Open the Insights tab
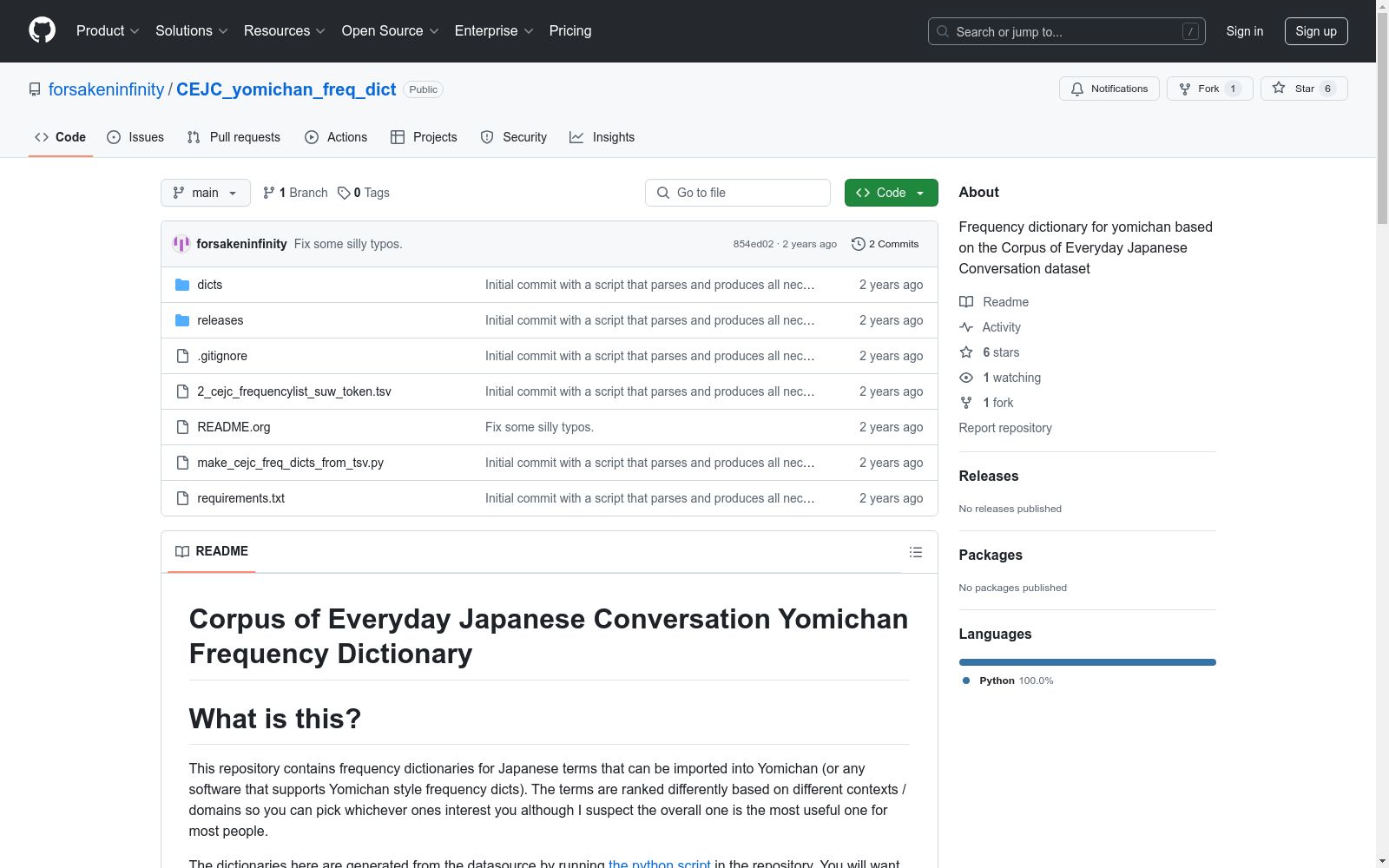Screen dimensions: 1389x868 click(x=602, y=137)
